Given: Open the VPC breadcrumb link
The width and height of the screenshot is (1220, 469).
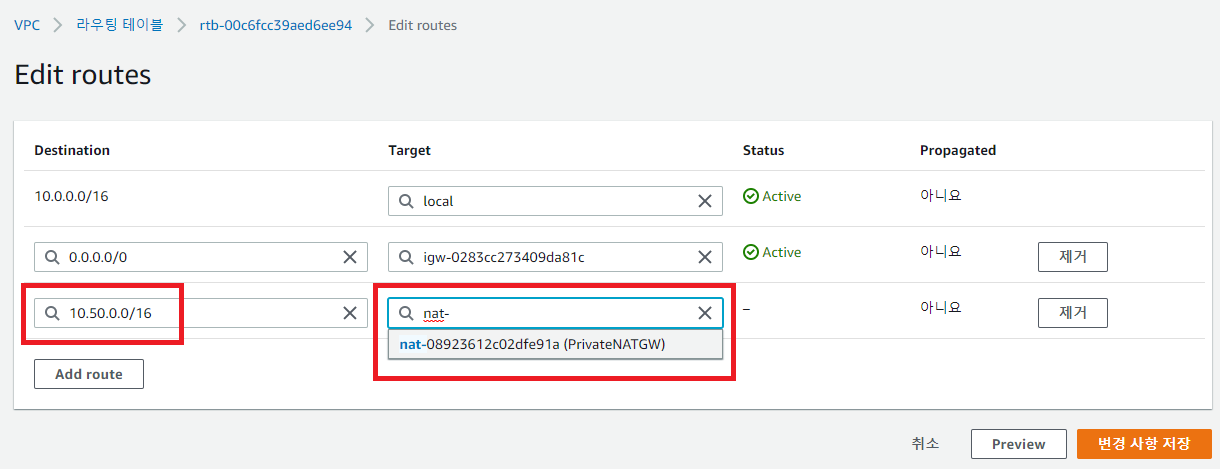Looking at the screenshot, I should pos(27,25).
